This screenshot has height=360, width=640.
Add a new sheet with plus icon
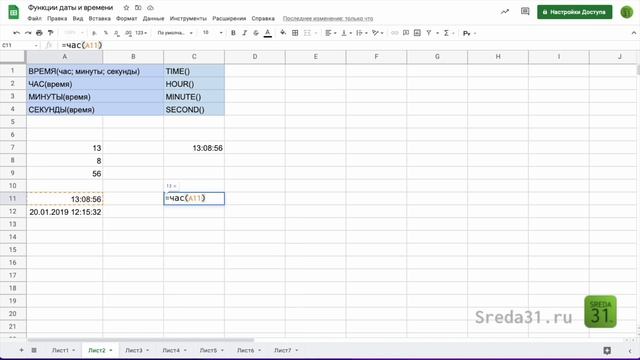21,350
